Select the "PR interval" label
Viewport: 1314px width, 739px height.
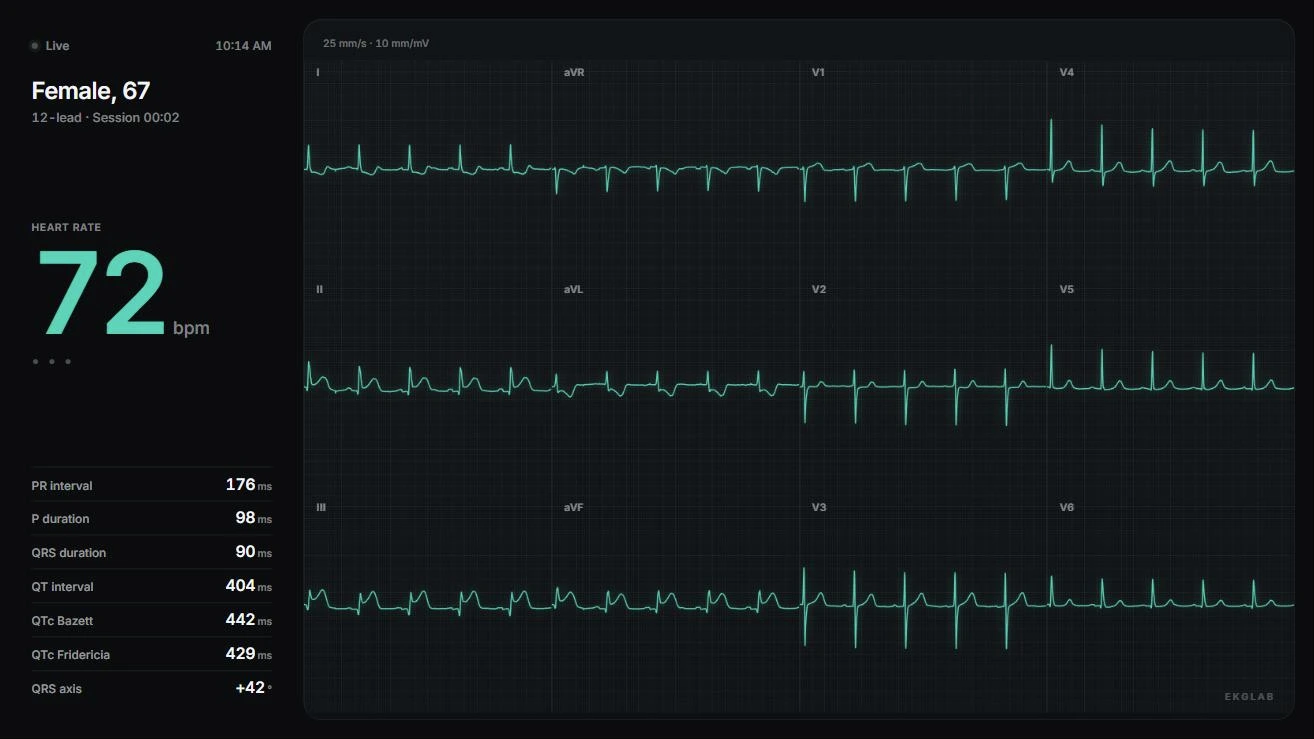(x=62, y=486)
